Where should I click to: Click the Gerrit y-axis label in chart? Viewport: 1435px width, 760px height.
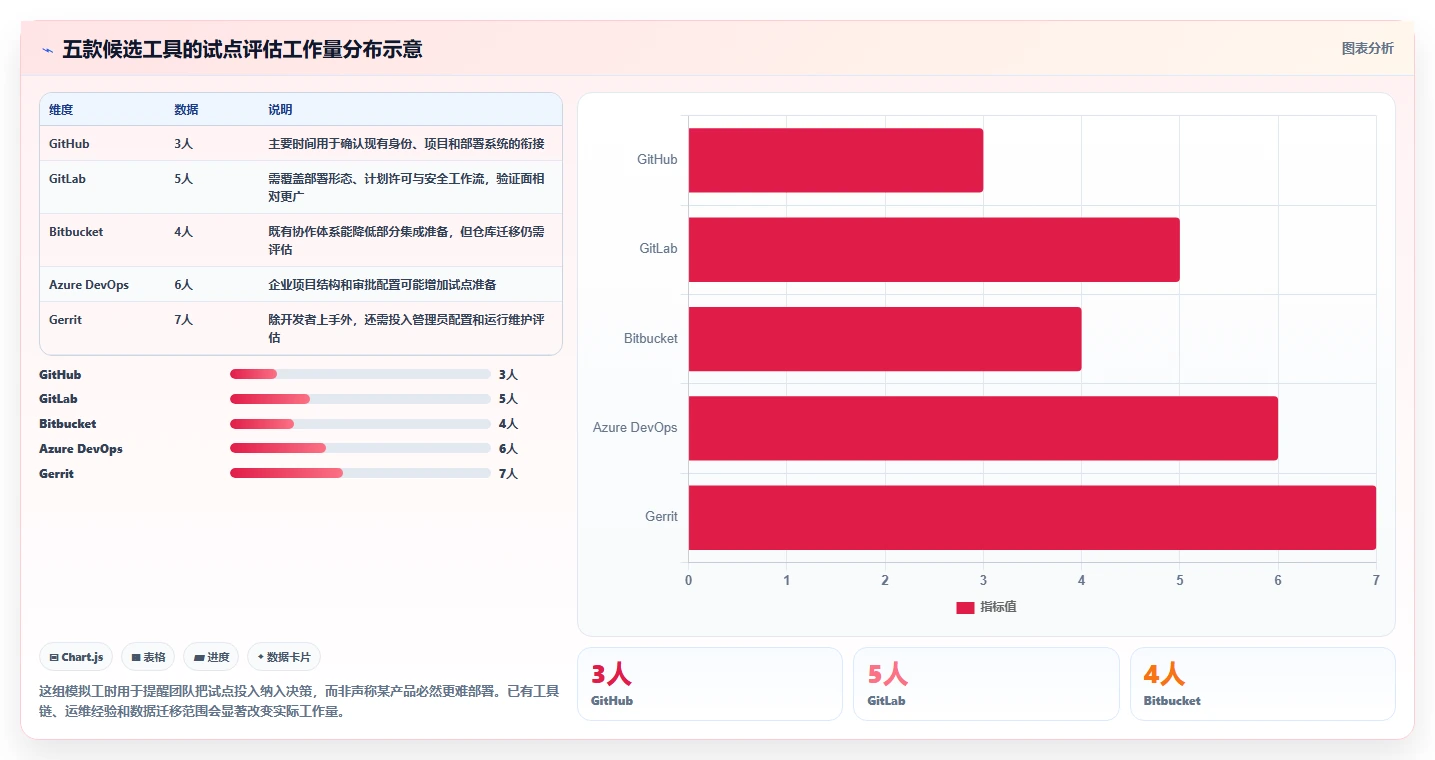pyautogui.click(x=661, y=517)
